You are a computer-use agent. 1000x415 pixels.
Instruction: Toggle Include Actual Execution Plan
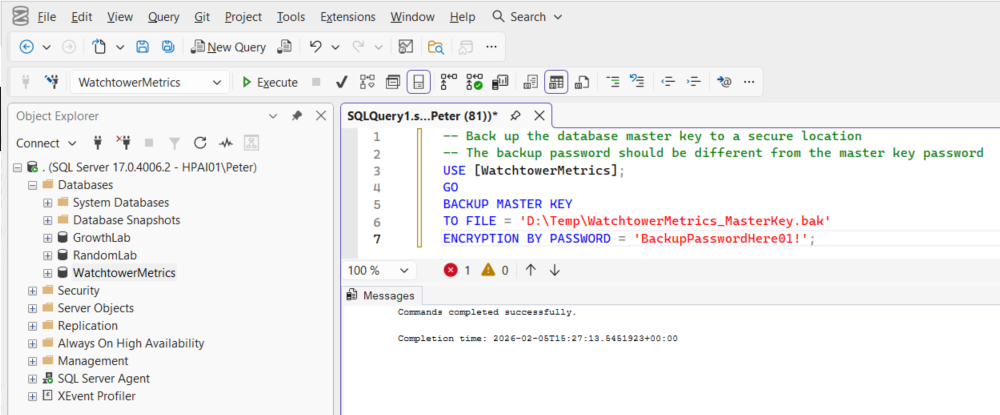click(448, 82)
